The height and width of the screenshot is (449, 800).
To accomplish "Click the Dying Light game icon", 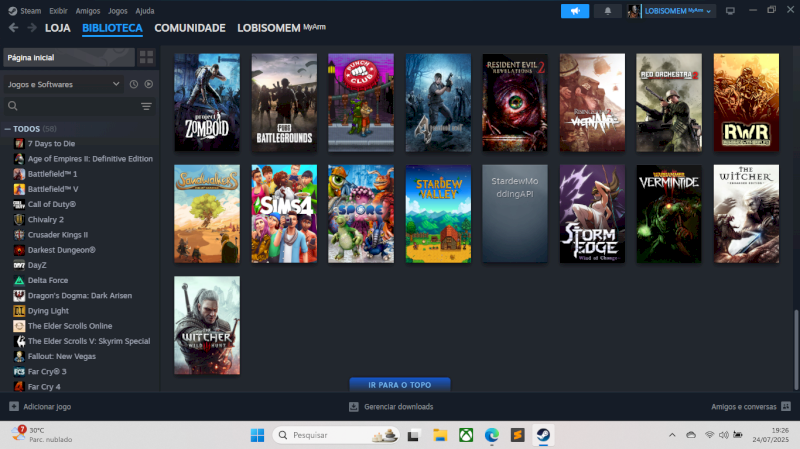I will tap(19, 311).
